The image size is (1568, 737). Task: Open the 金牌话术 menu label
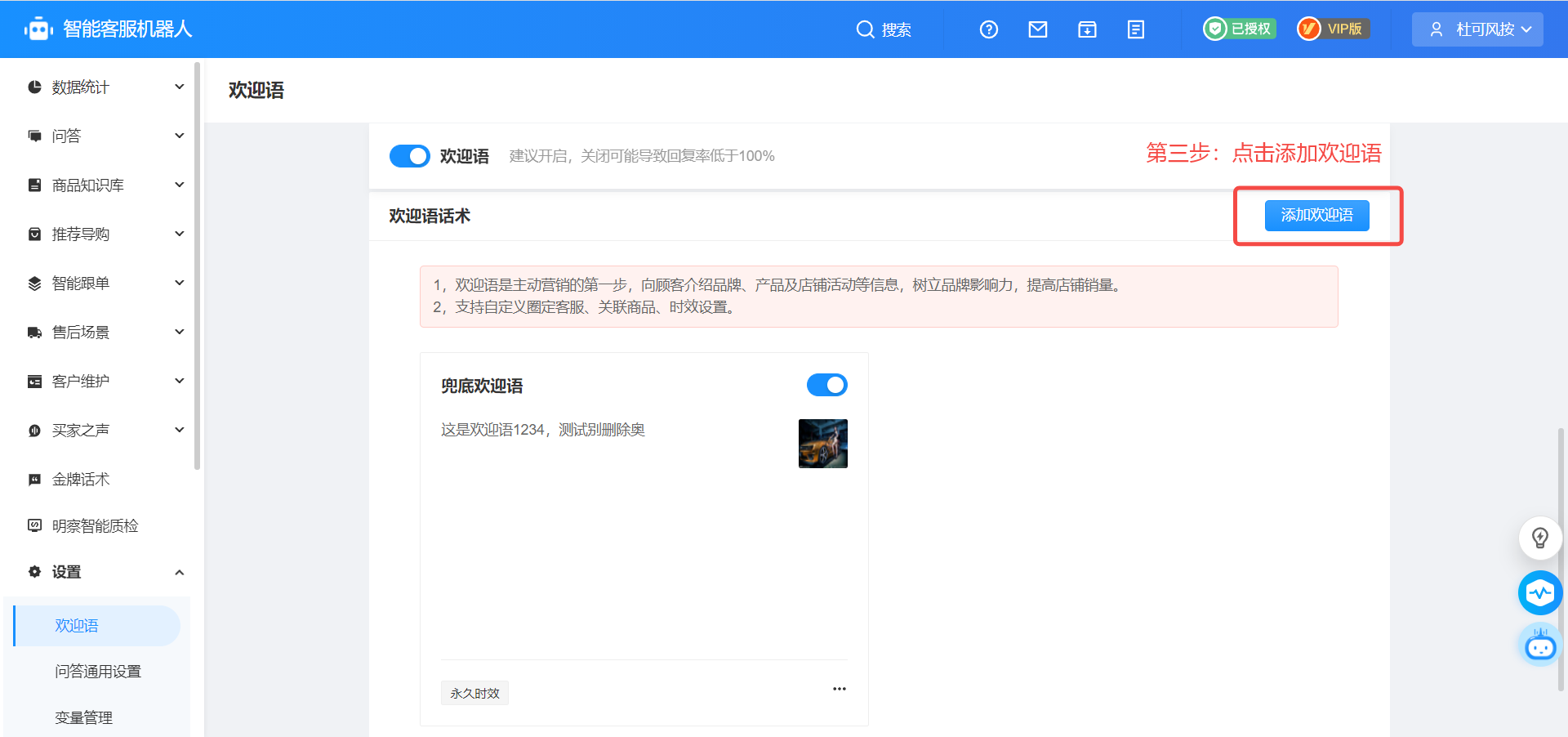pyautogui.click(x=81, y=479)
